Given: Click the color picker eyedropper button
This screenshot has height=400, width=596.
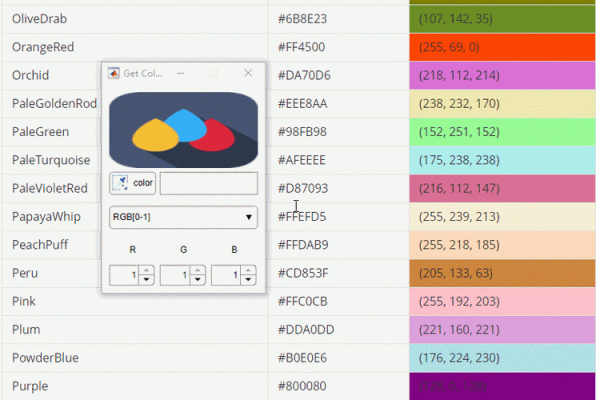Looking at the screenshot, I should coord(132,183).
